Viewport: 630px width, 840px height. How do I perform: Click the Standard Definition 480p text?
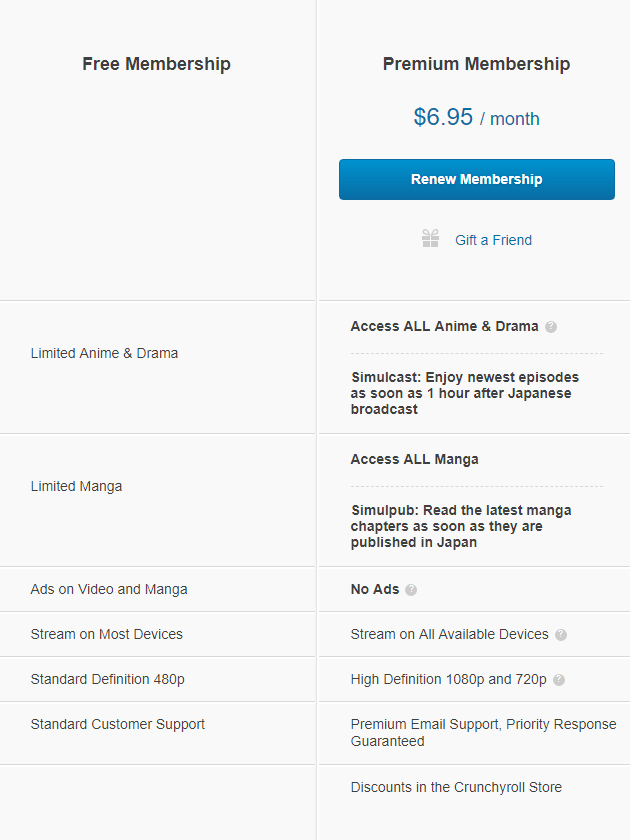click(x=107, y=679)
